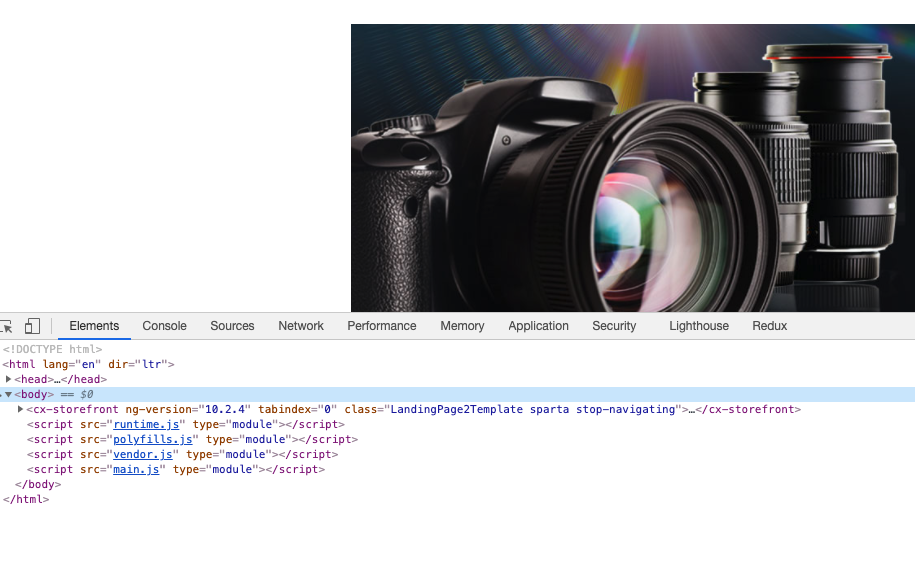Open the runtime.js script link
915x584 pixels.
146,425
